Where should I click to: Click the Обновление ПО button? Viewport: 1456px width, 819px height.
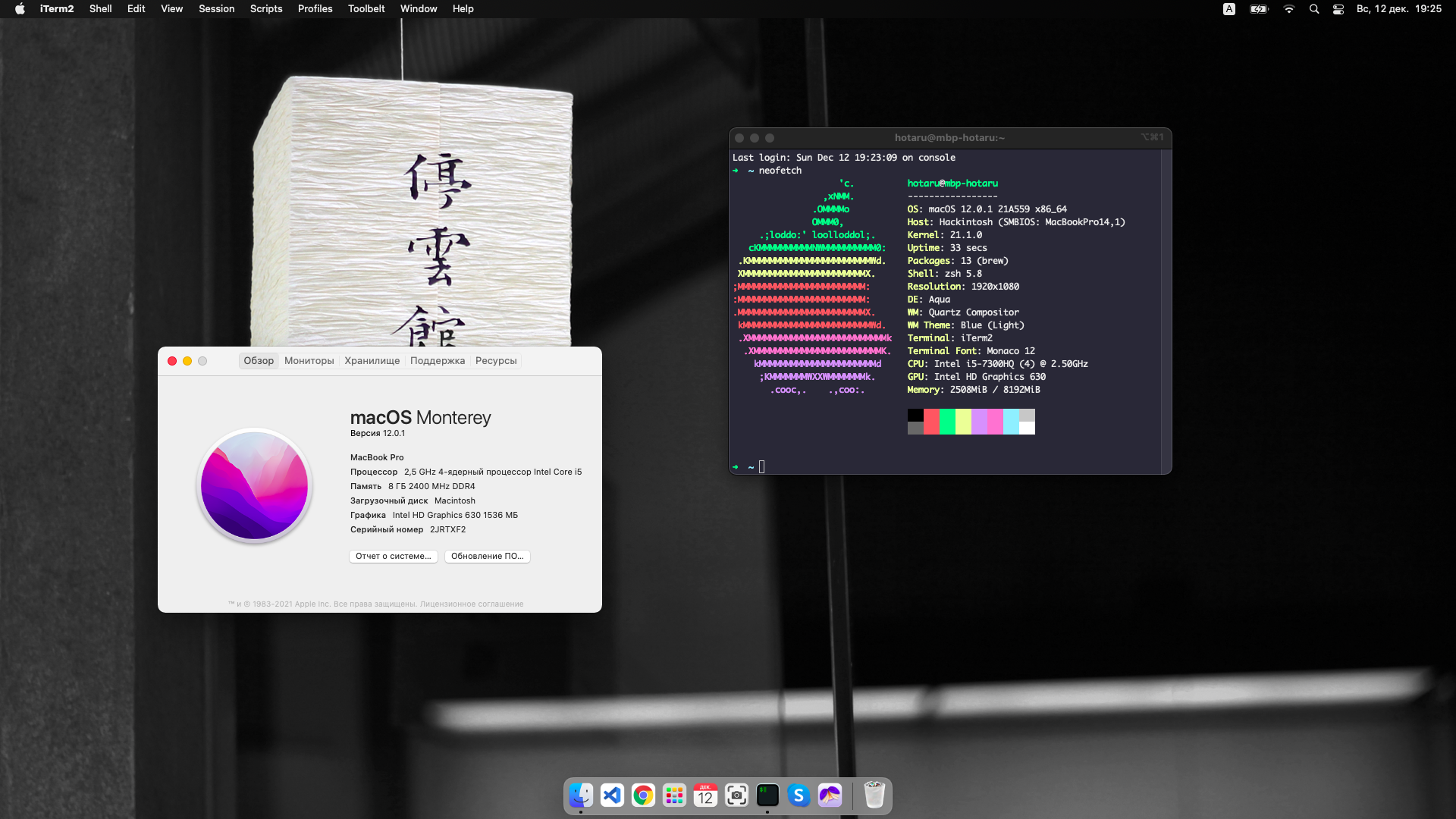pyautogui.click(x=487, y=557)
